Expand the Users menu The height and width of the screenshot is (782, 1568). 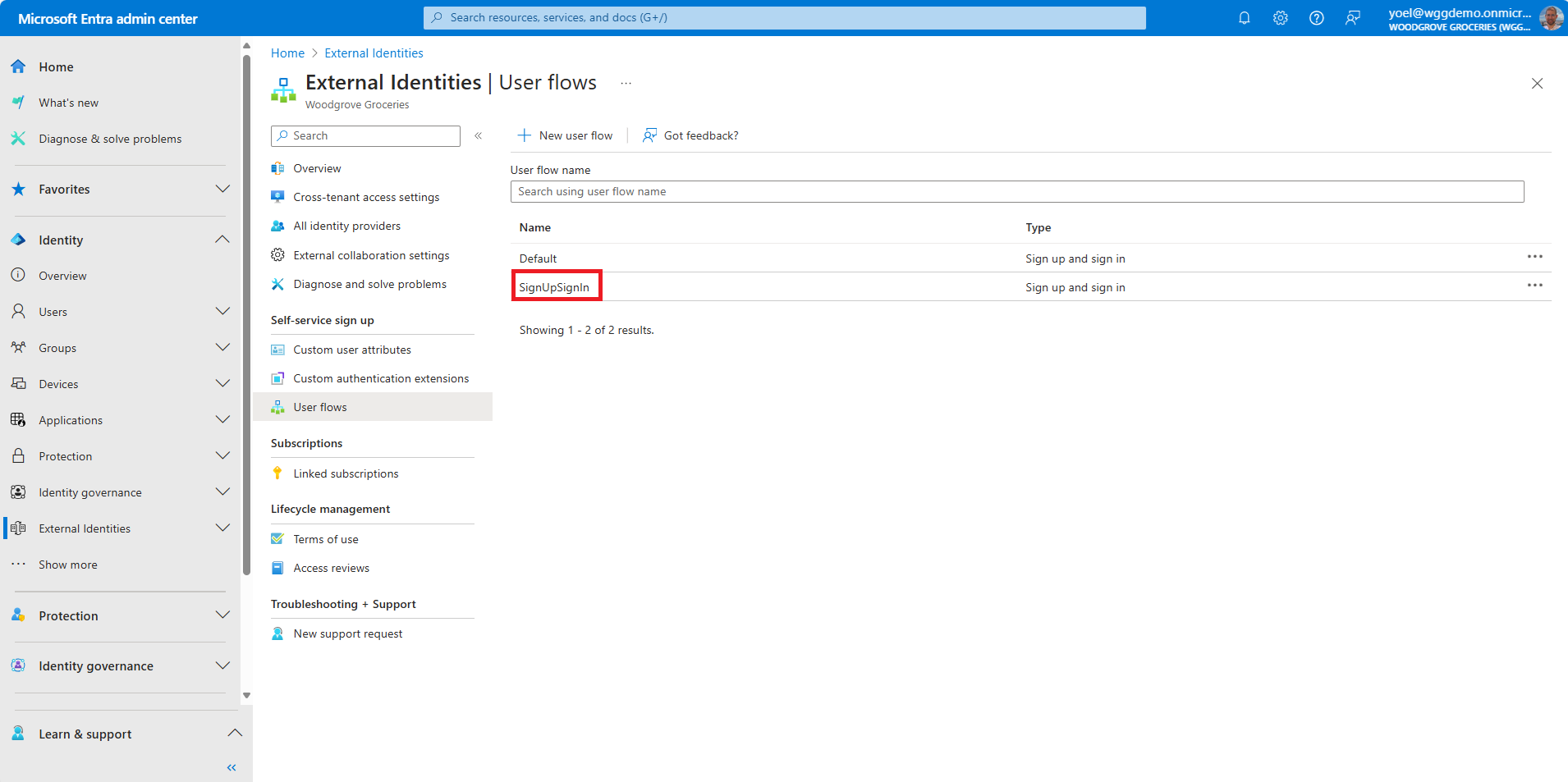tap(222, 312)
